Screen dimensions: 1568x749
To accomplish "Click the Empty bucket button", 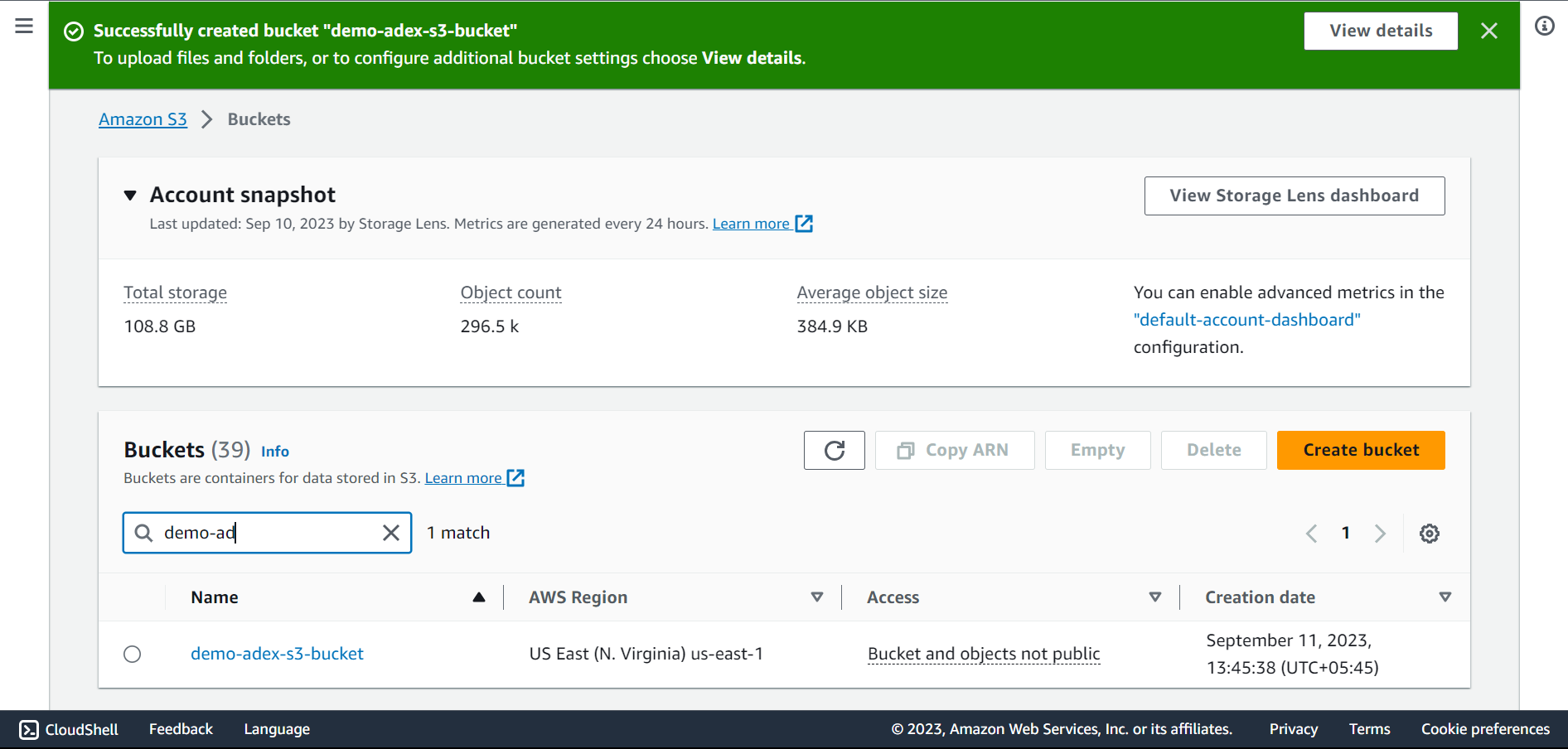I will click(1098, 450).
